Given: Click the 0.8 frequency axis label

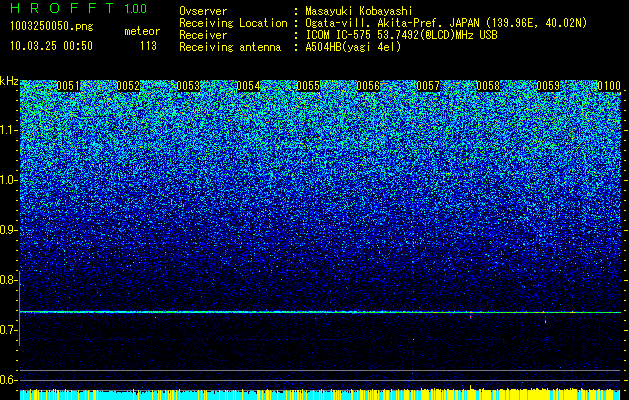Looking at the screenshot, I should 8,280.
